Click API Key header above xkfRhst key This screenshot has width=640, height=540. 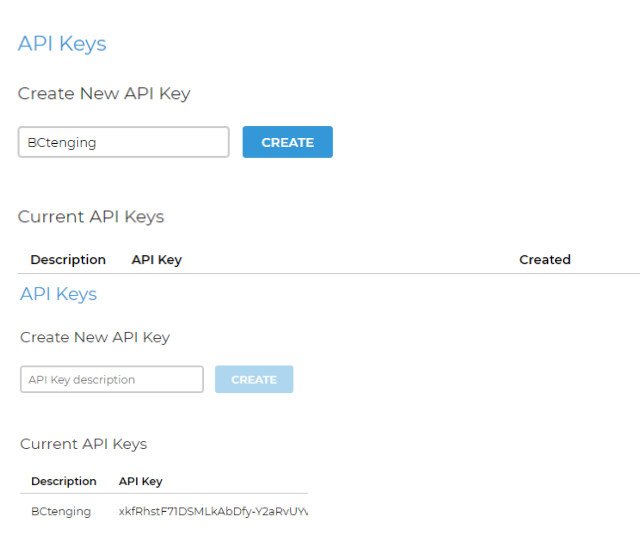tap(141, 481)
